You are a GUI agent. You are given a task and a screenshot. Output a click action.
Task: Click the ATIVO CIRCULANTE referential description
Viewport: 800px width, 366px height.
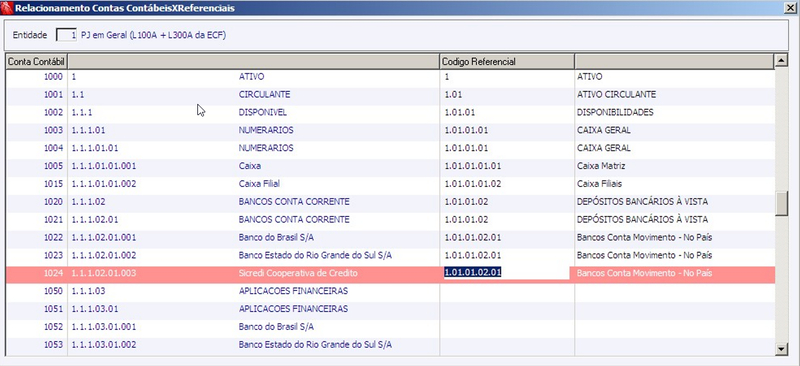click(616, 95)
